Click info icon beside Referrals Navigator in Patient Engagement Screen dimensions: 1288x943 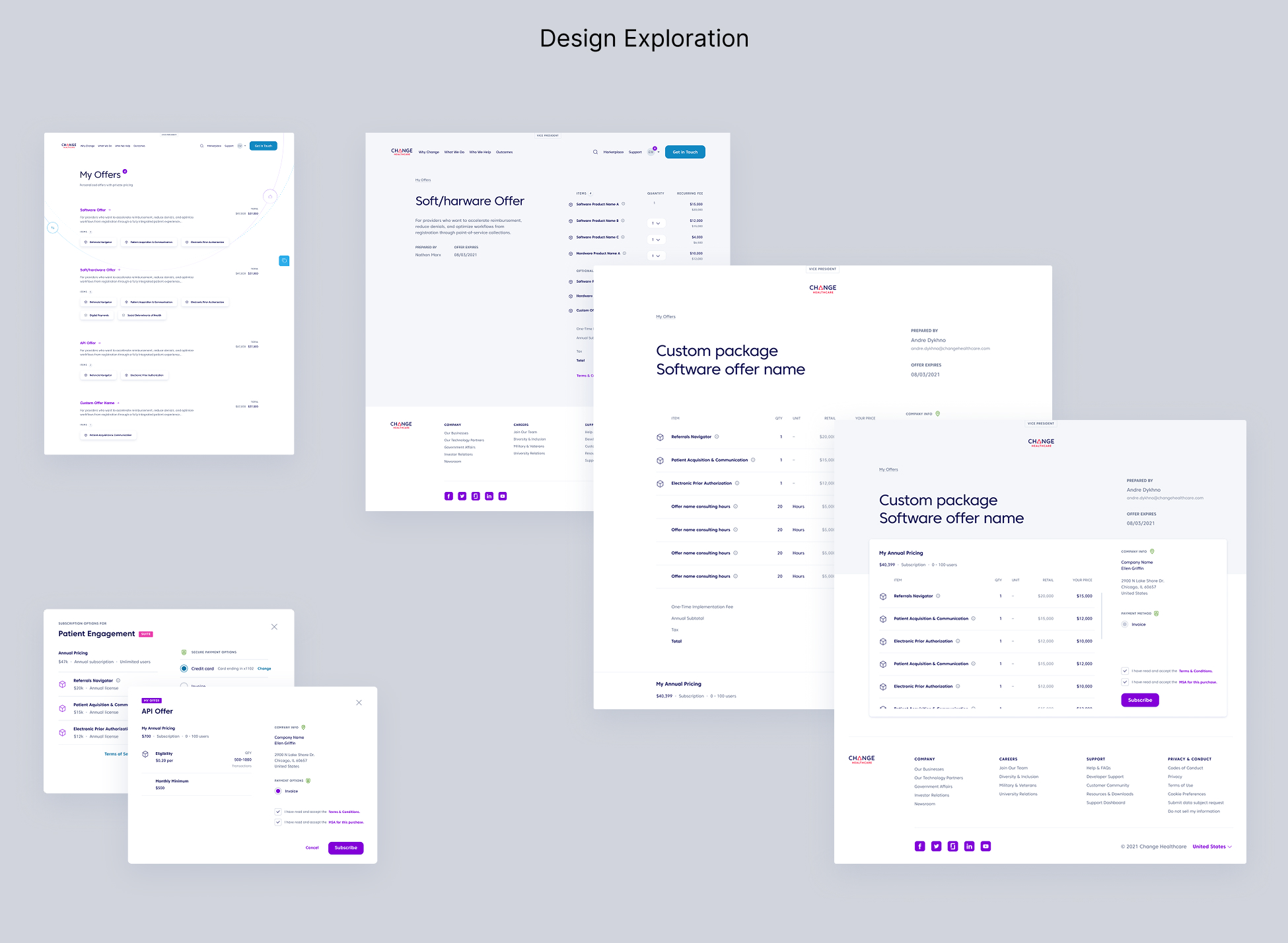(118, 680)
